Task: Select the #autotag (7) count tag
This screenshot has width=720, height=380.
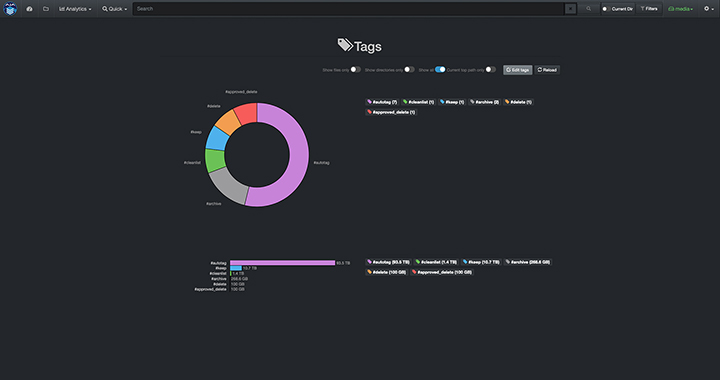Action: pyautogui.click(x=382, y=102)
